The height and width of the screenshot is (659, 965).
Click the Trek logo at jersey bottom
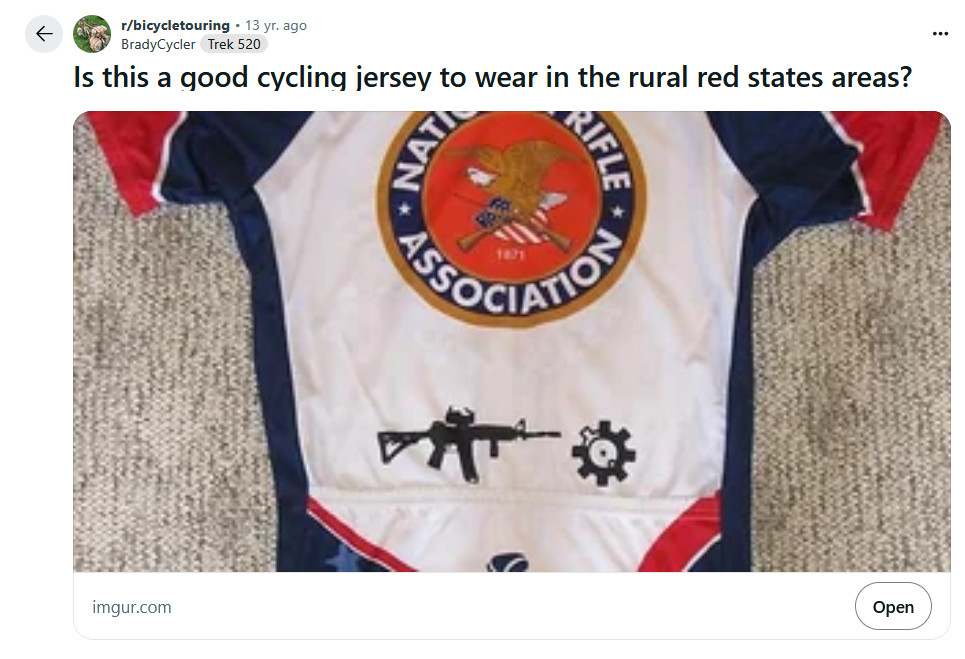pyautogui.click(x=509, y=562)
